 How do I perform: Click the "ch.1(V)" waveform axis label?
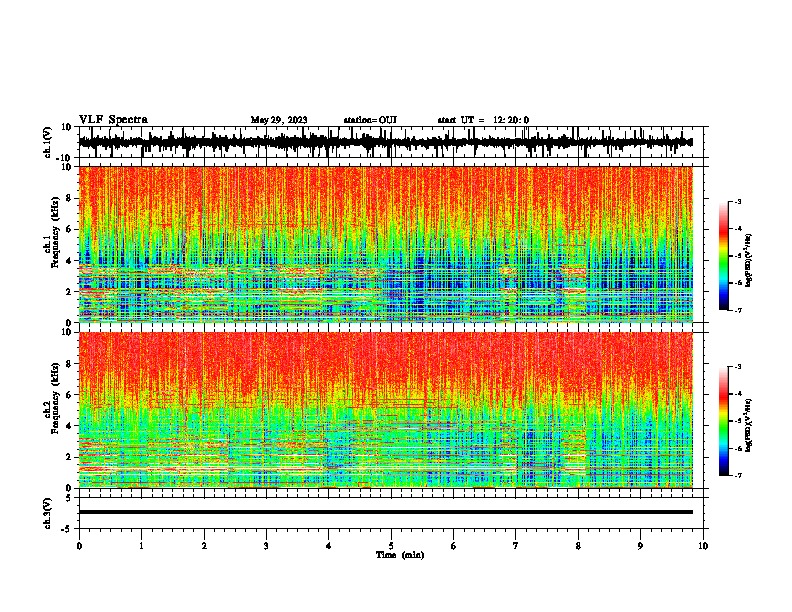coord(48,142)
